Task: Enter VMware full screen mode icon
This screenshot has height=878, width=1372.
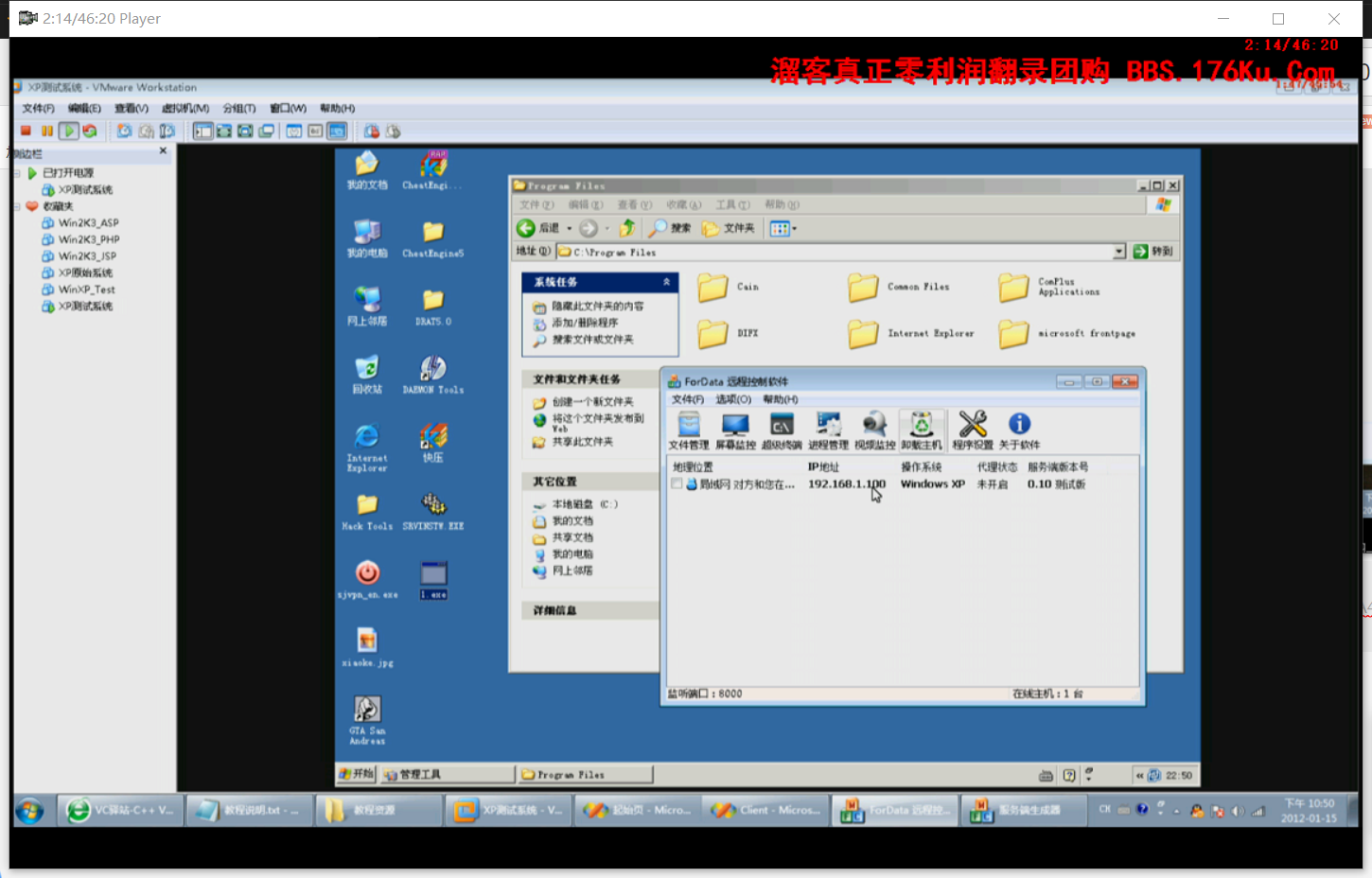Action: coord(224,131)
